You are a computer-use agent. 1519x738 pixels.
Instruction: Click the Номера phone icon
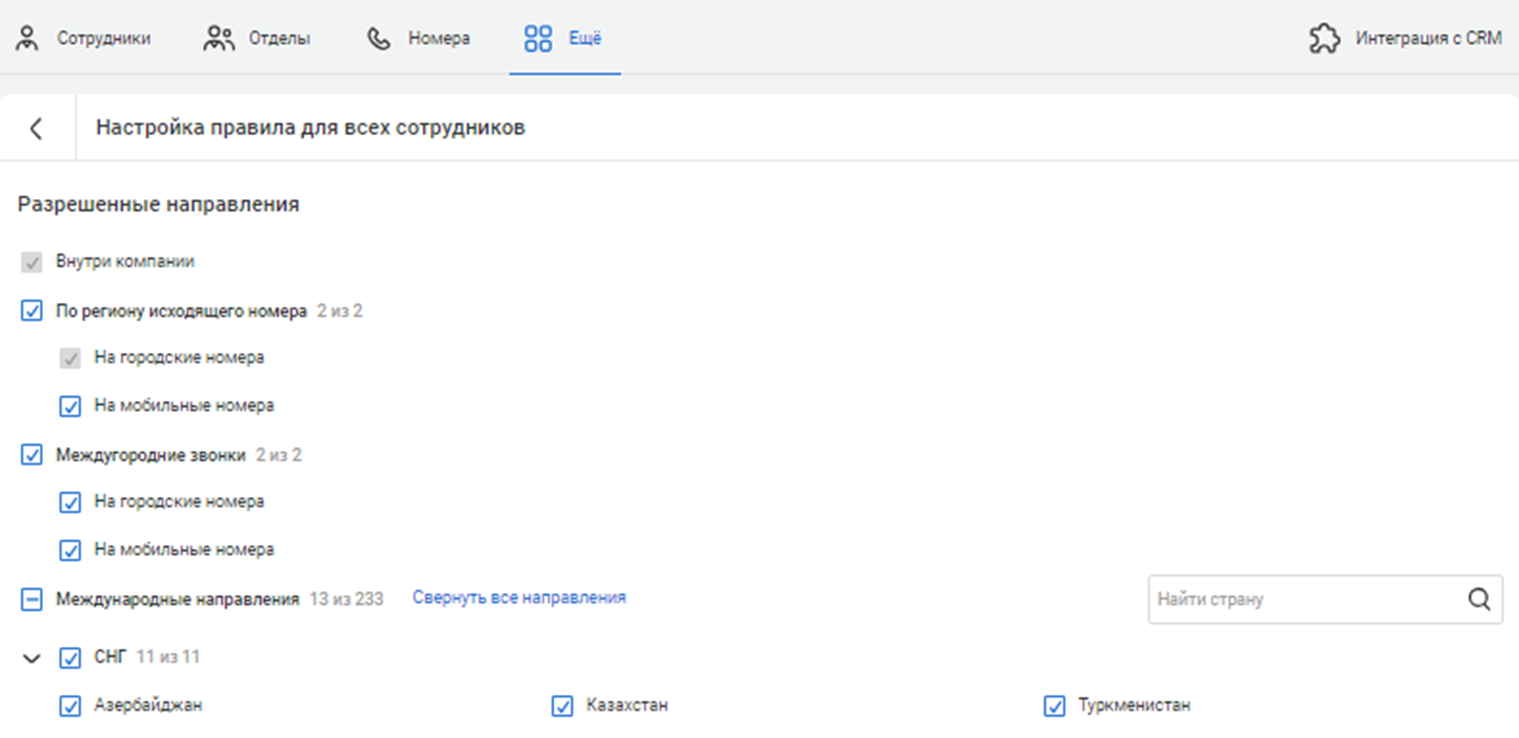[x=379, y=39]
